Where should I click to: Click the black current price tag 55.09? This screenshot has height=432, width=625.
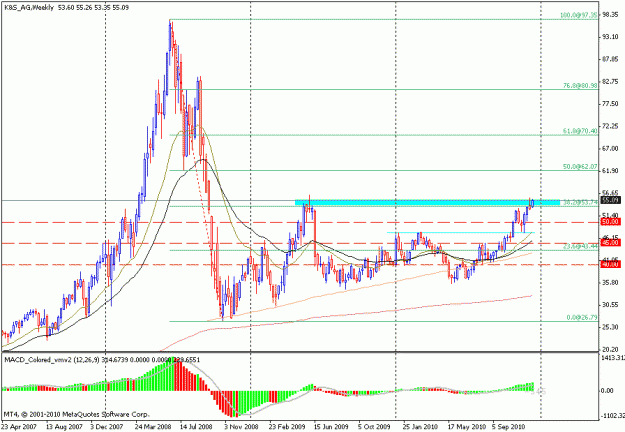[611, 200]
